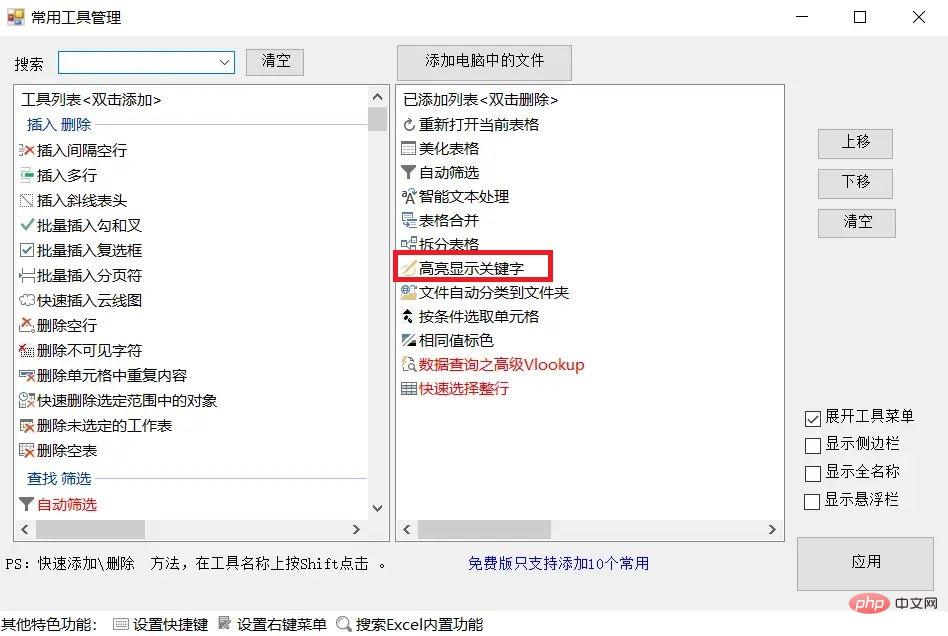Click the 按条件选取单元格 icon
This screenshot has height=636, width=948.
(x=409, y=316)
